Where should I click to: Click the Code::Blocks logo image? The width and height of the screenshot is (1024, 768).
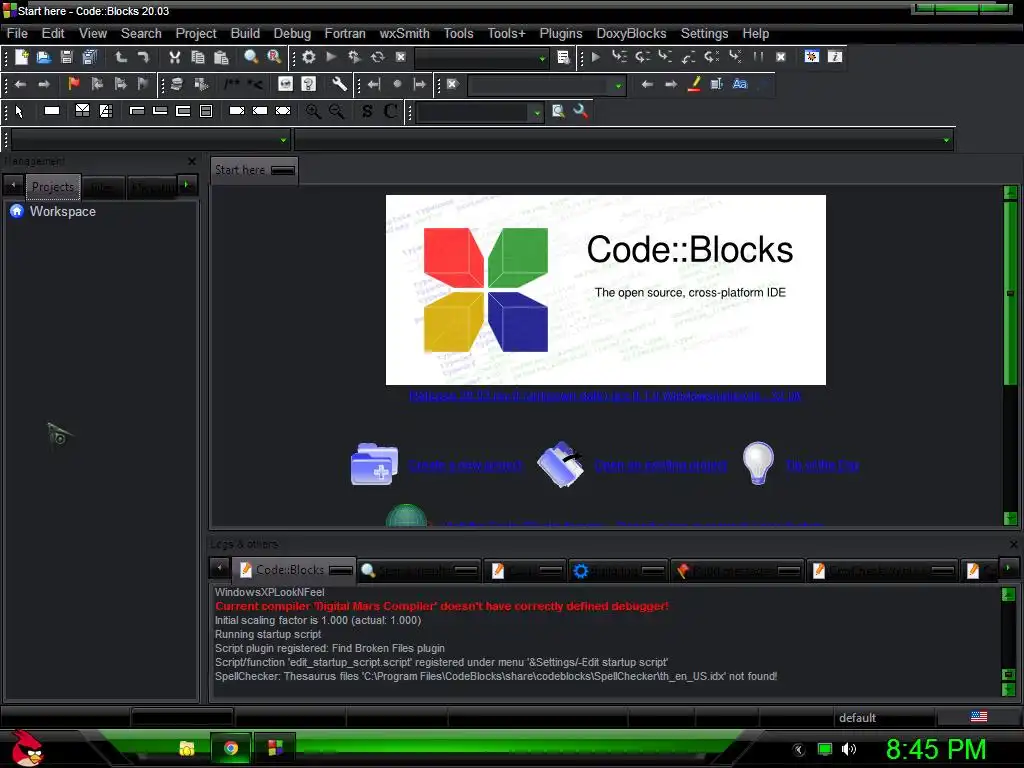(x=605, y=290)
